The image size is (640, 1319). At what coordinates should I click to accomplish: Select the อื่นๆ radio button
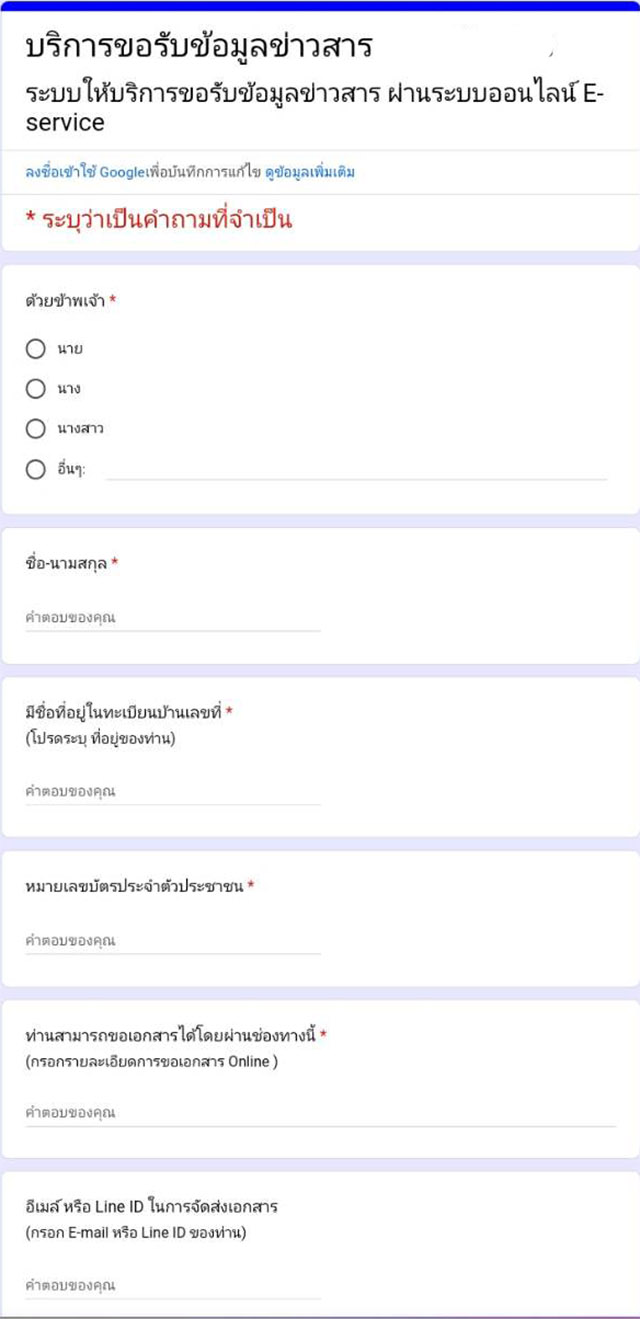[36, 469]
